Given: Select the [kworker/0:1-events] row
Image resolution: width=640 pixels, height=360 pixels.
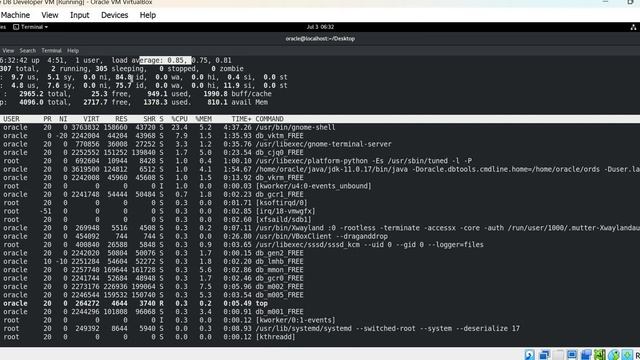Looking at the screenshot, I should pyautogui.click(x=320, y=320).
